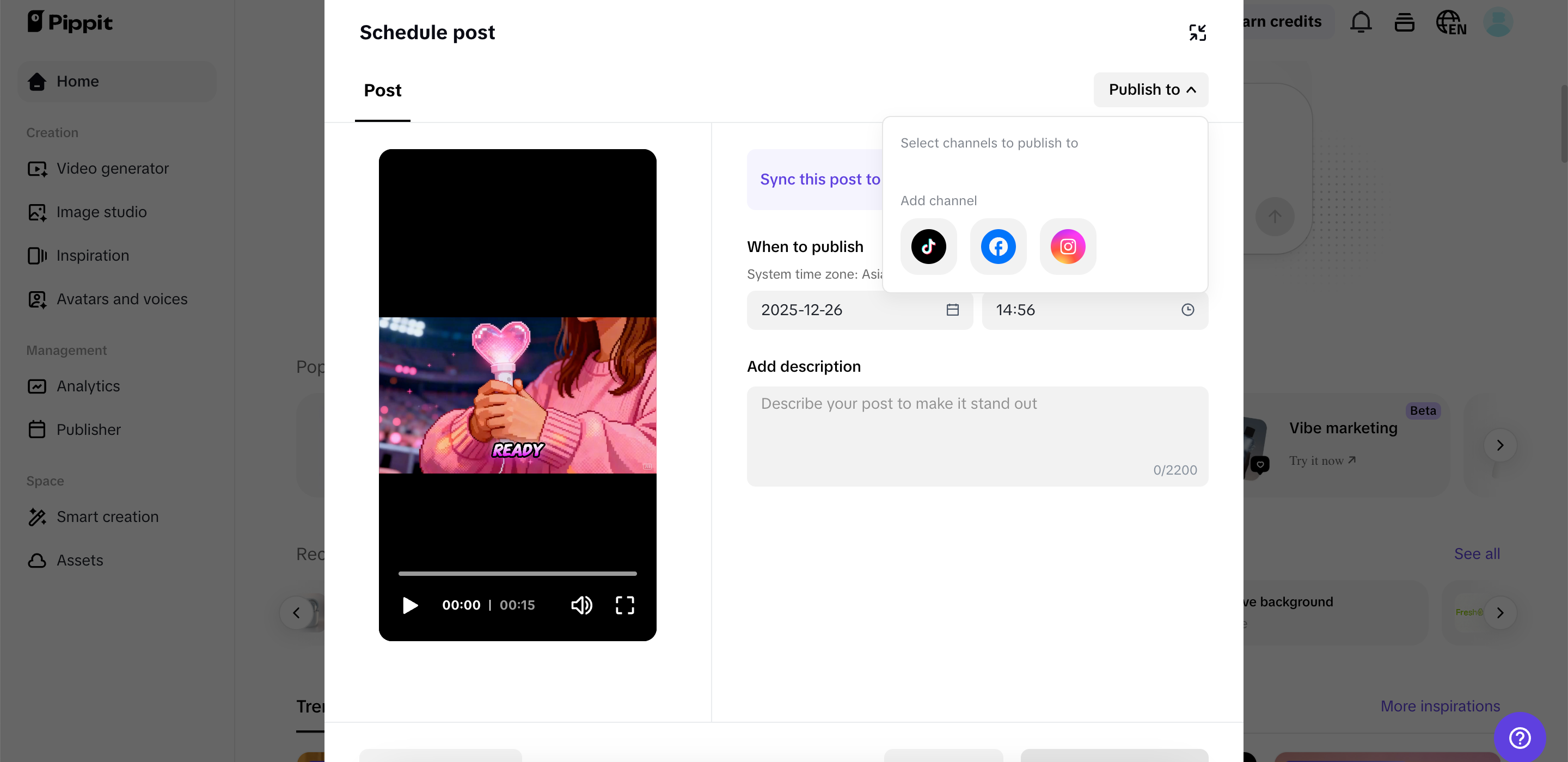1568x762 pixels.
Task: Enter fullscreen on video preview
Action: pyautogui.click(x=624, y=605)
